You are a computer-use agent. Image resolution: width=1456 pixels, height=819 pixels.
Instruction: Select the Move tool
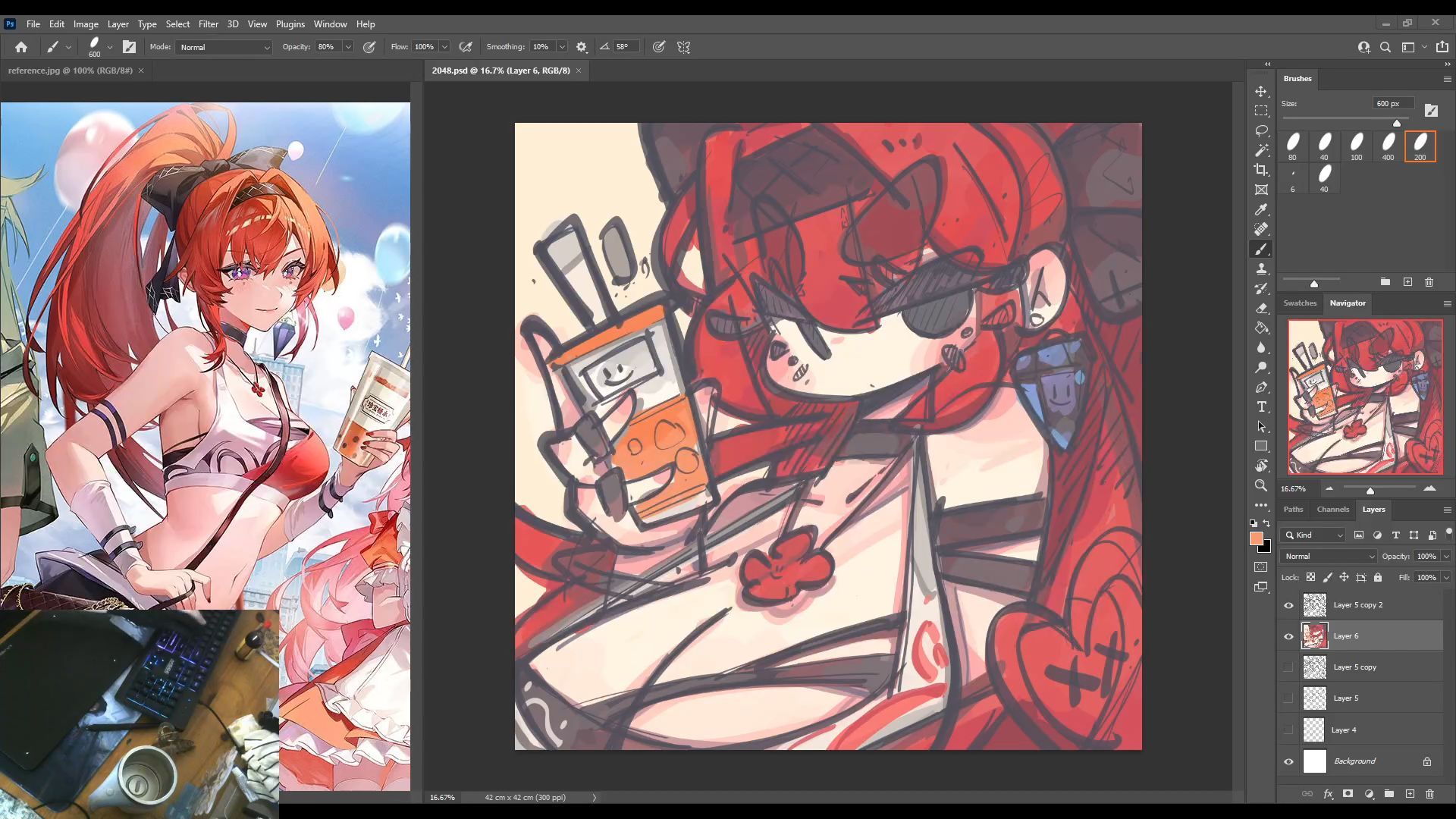(x=1261, y=91)
